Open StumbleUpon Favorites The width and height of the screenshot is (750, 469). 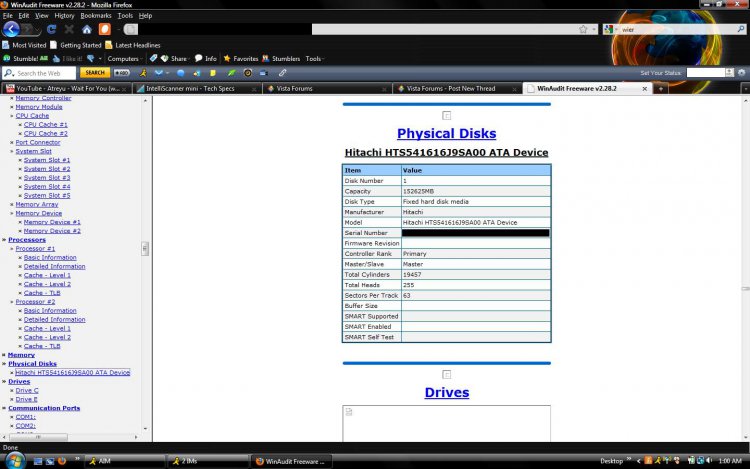241,58
